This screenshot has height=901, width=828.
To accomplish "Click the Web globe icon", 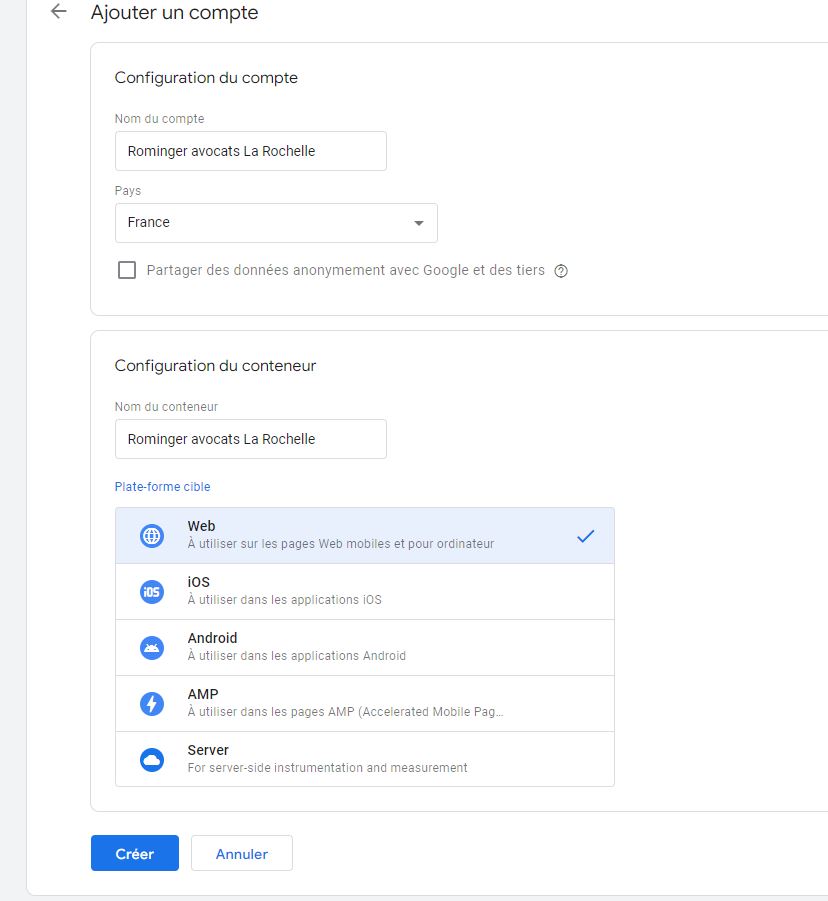I will coord(151,536).
